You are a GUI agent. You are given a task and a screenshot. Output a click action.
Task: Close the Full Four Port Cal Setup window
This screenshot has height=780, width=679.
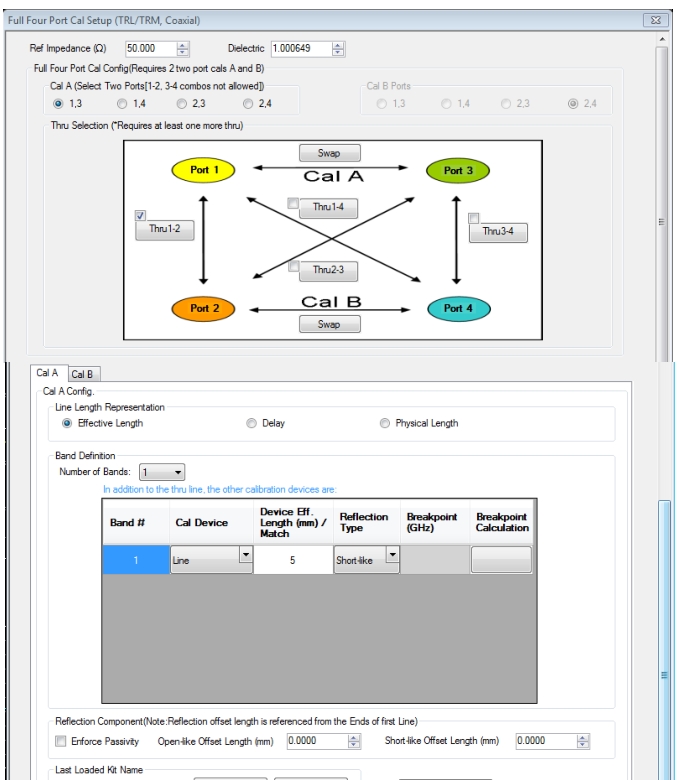[x=656, y=20]
